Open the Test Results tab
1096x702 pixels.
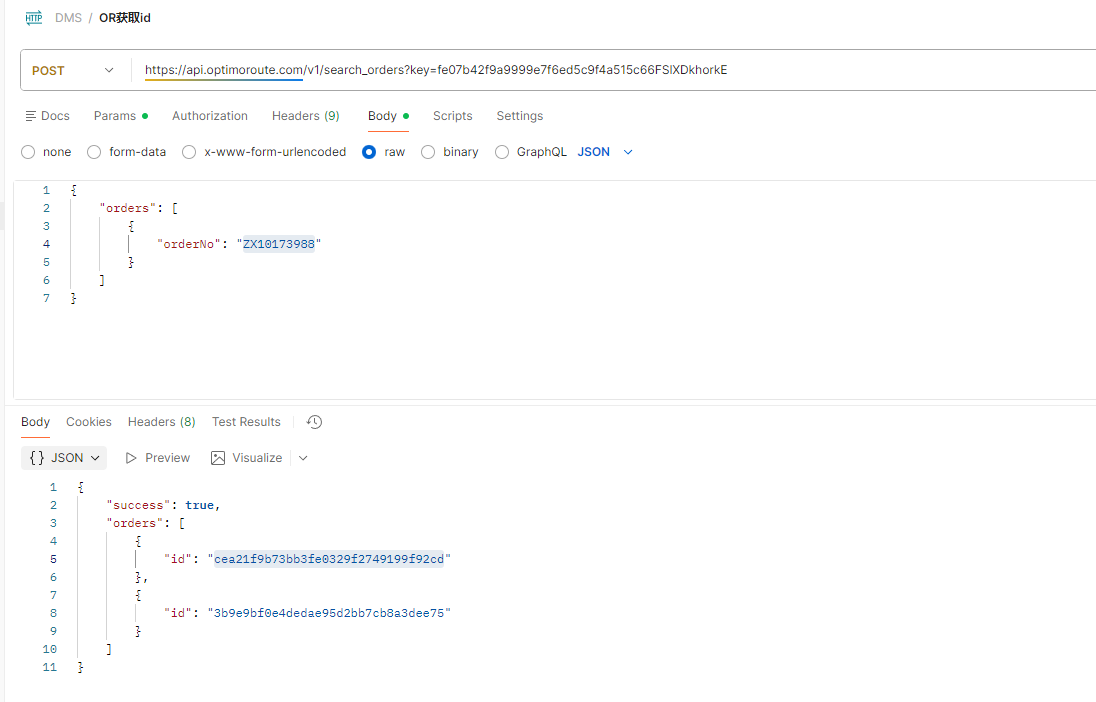[246, 422]
